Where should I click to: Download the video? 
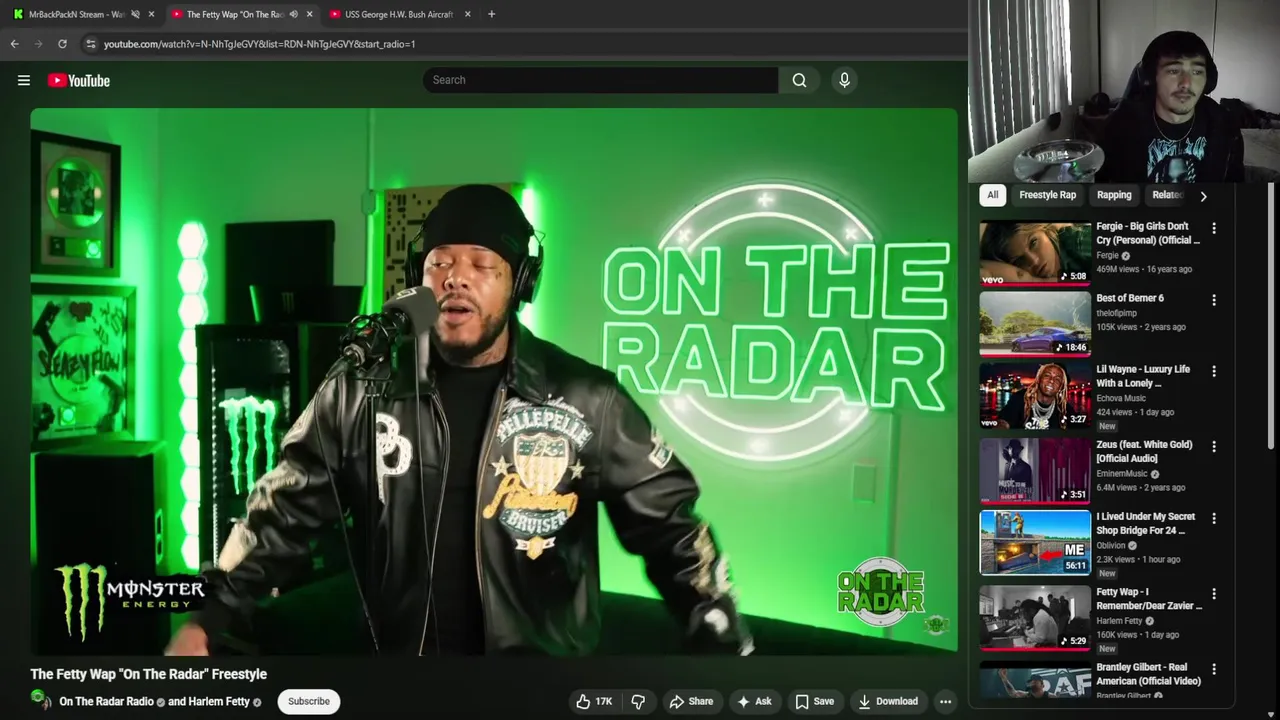[x=888, y=701]
